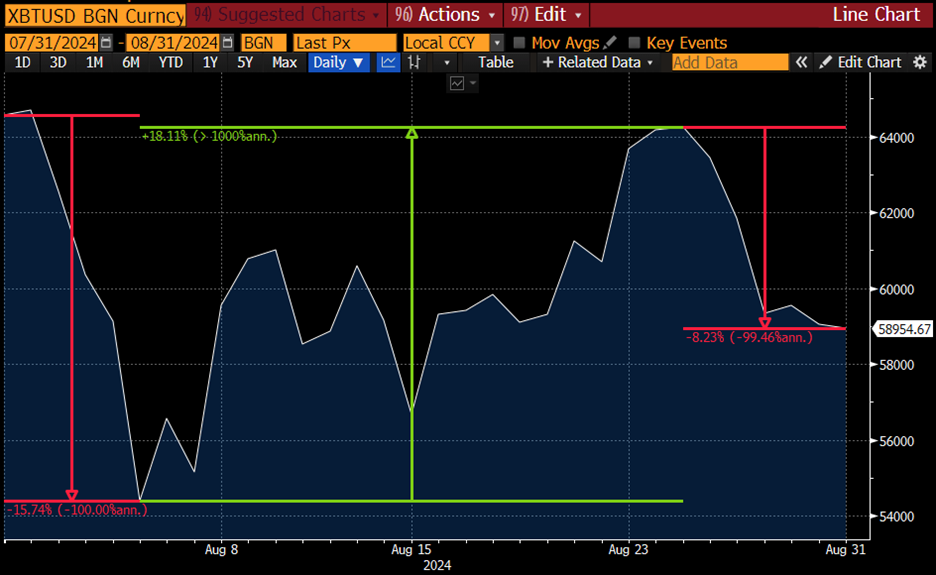Click 62000 y-axis label
The width and height of the screenshot is (936, 575).
tap(897, 213)
